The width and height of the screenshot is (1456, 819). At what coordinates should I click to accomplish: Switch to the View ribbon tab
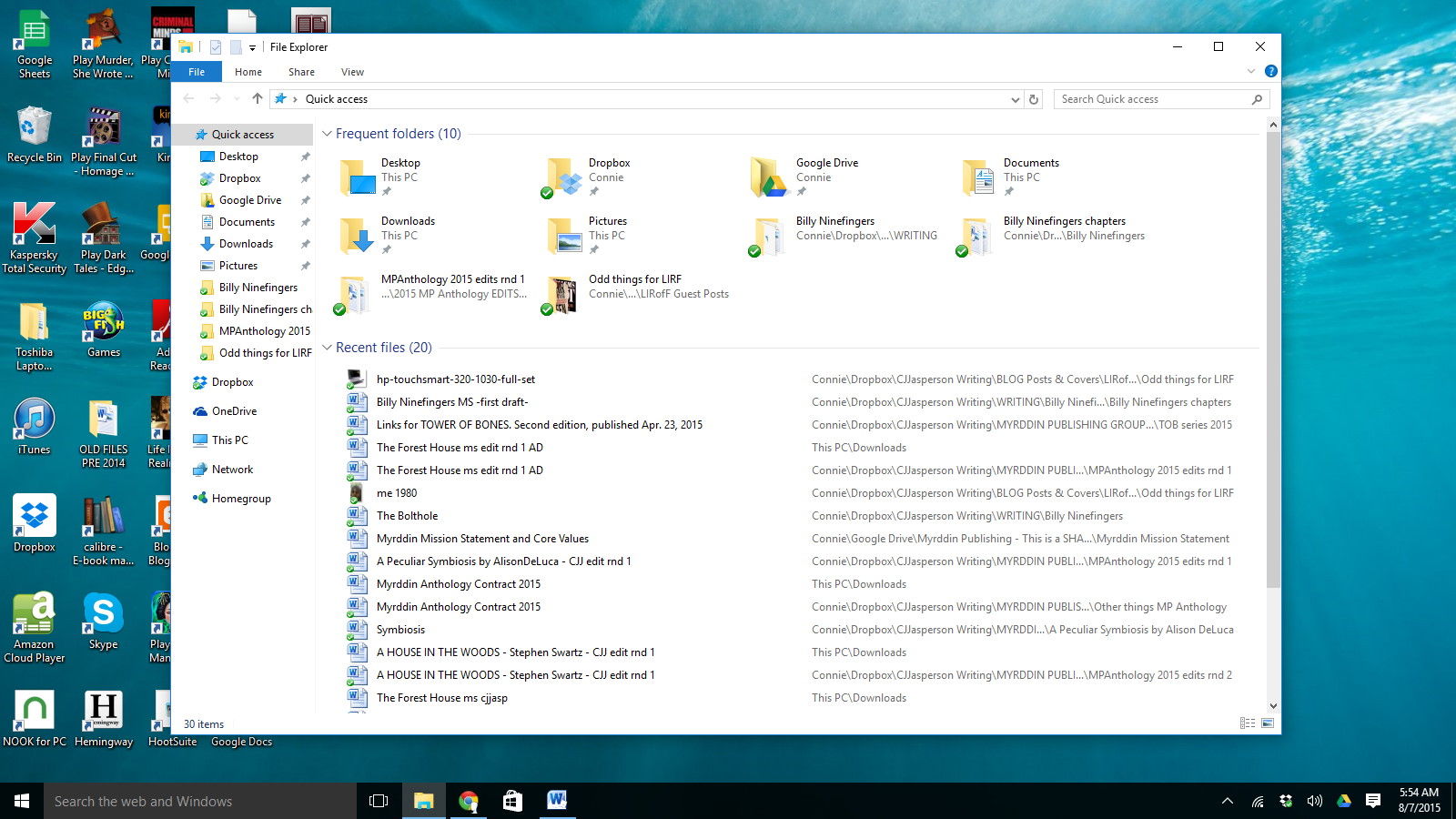(352, 72)
